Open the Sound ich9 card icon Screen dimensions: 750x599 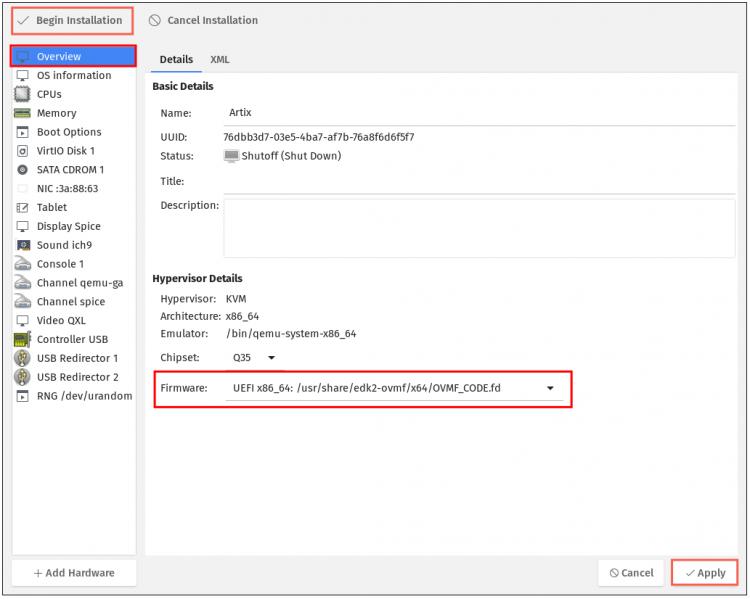pyautogui.click(x=23, y=245)
